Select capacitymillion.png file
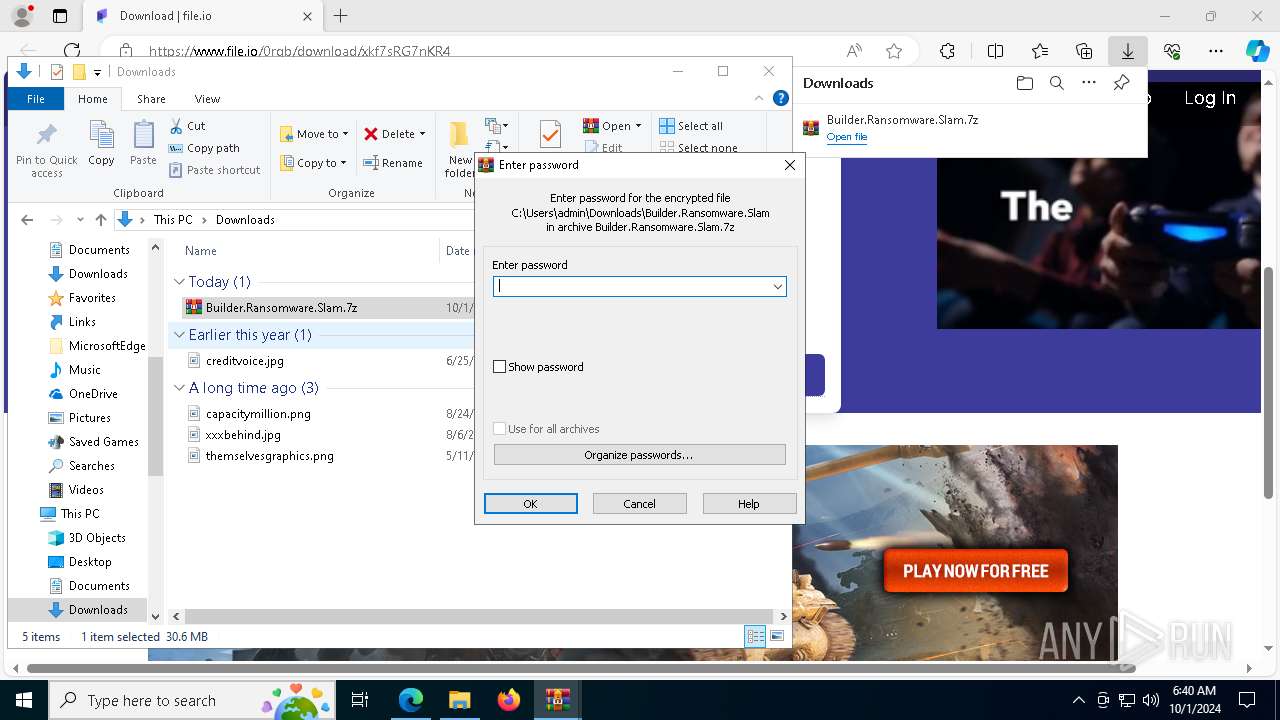The image size is (1280, 720). pos(258,414)
